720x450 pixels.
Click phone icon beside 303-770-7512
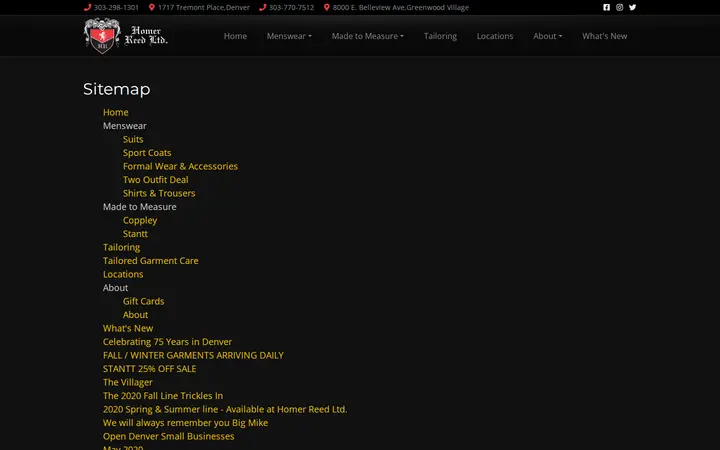pos(263,7)
